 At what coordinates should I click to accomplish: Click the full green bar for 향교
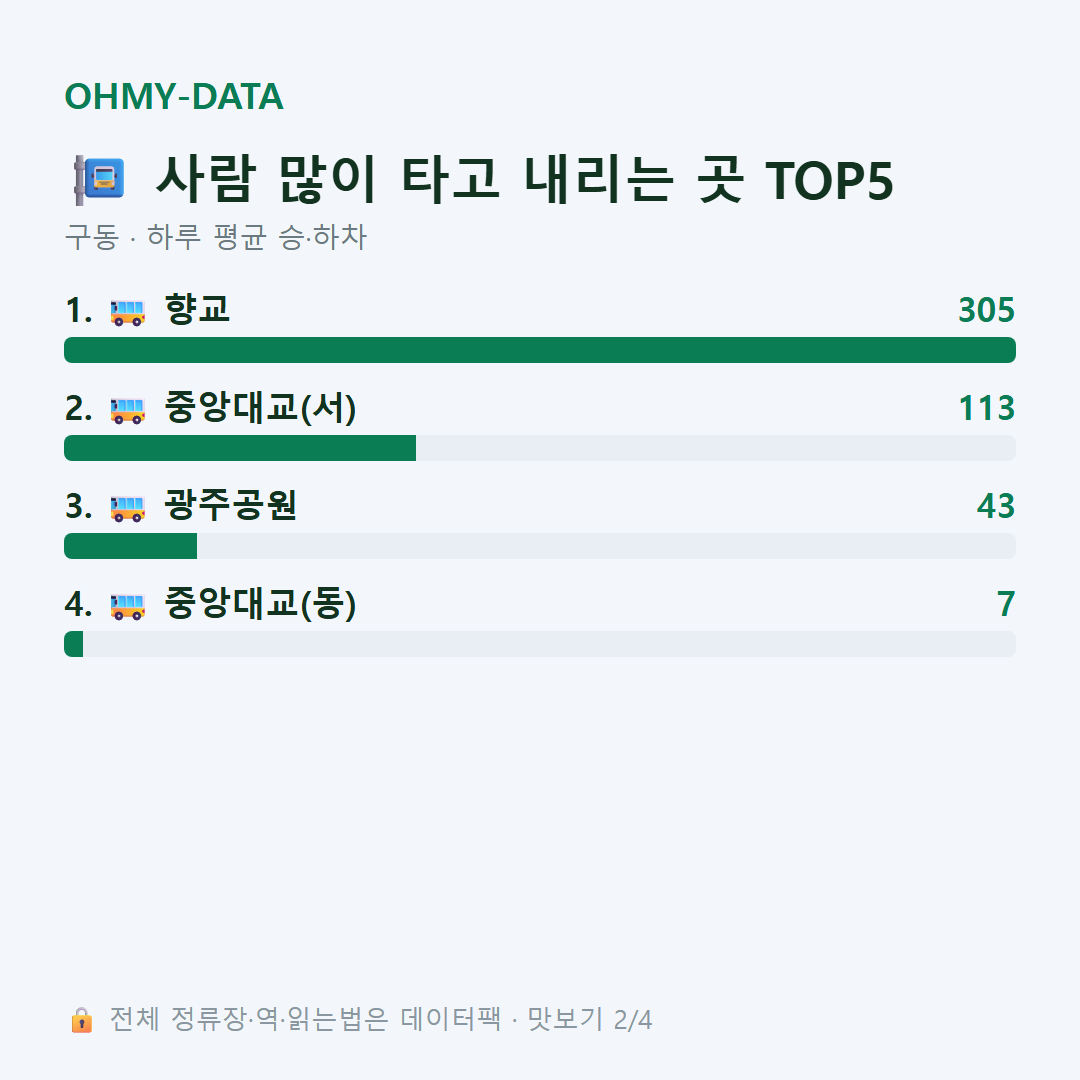[x=540, y=350]
